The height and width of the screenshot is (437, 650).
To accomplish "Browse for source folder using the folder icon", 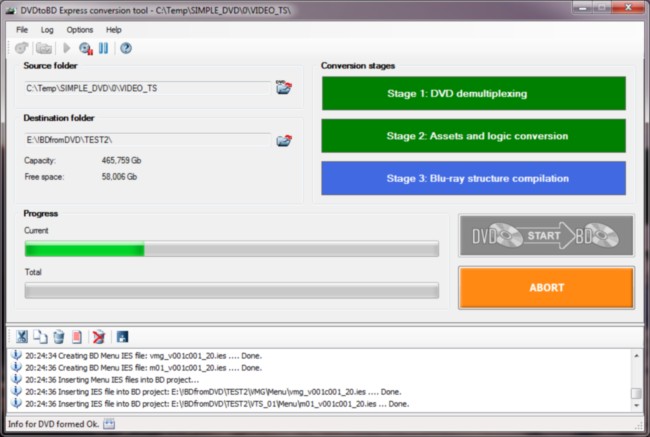I will click(x=284, y=87).
